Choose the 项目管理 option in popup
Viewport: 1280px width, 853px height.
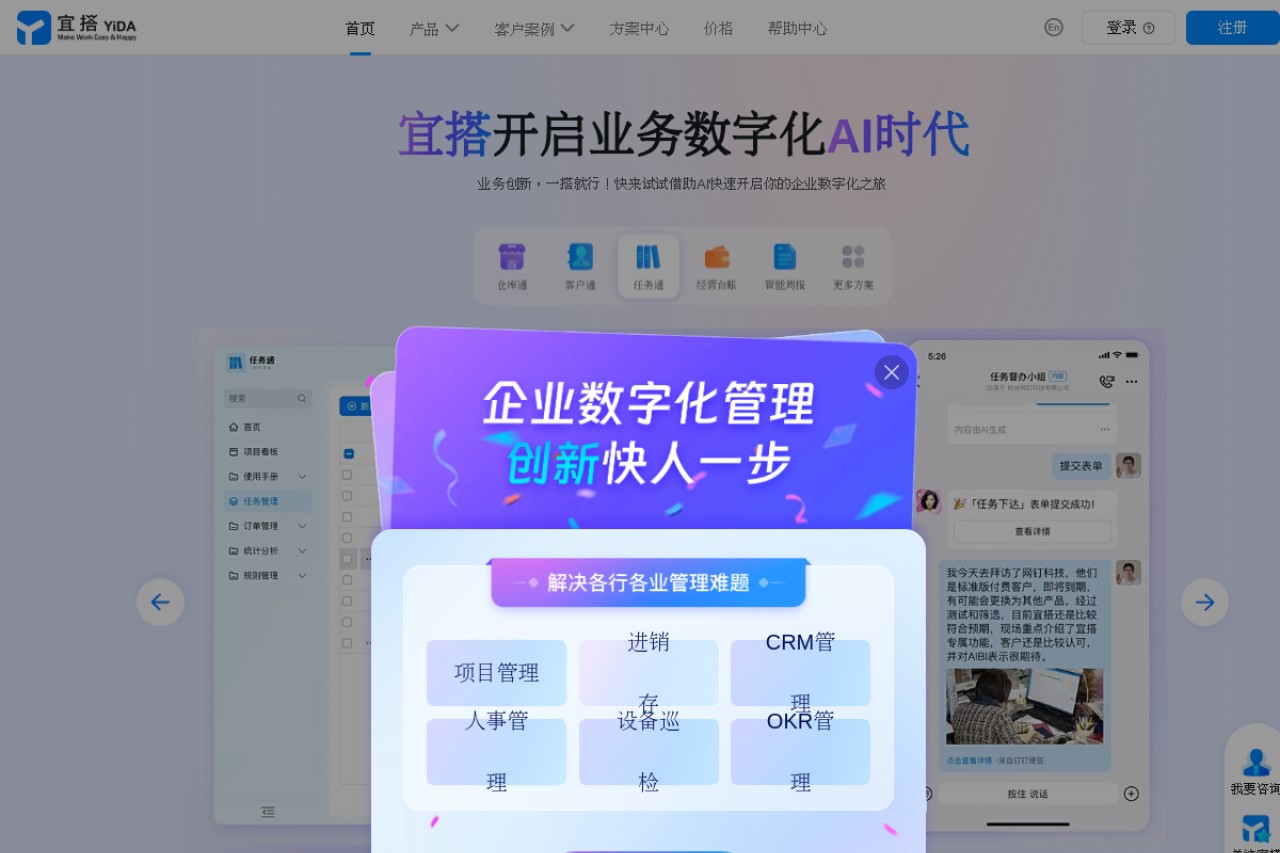[x=496, y=673]
